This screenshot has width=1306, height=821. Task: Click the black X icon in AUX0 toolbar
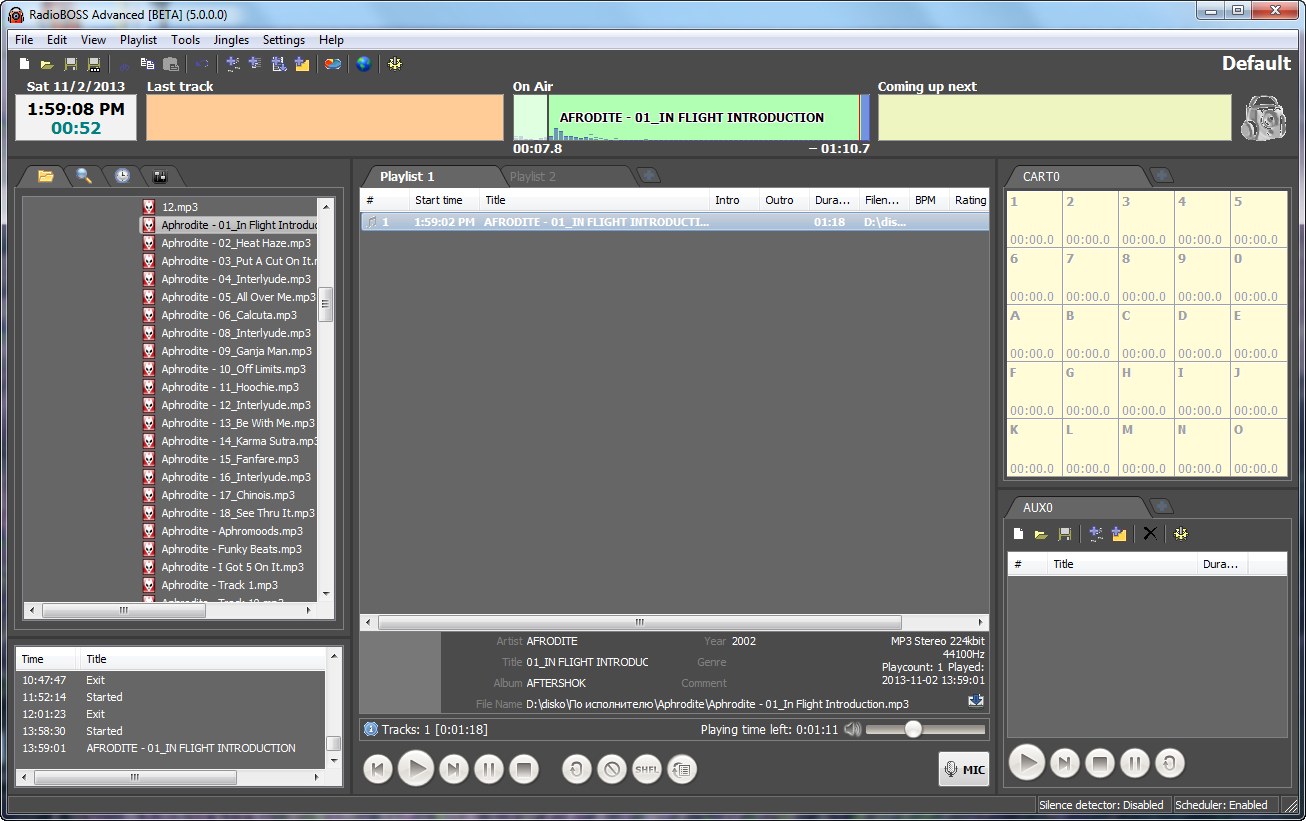[1150, 534]
